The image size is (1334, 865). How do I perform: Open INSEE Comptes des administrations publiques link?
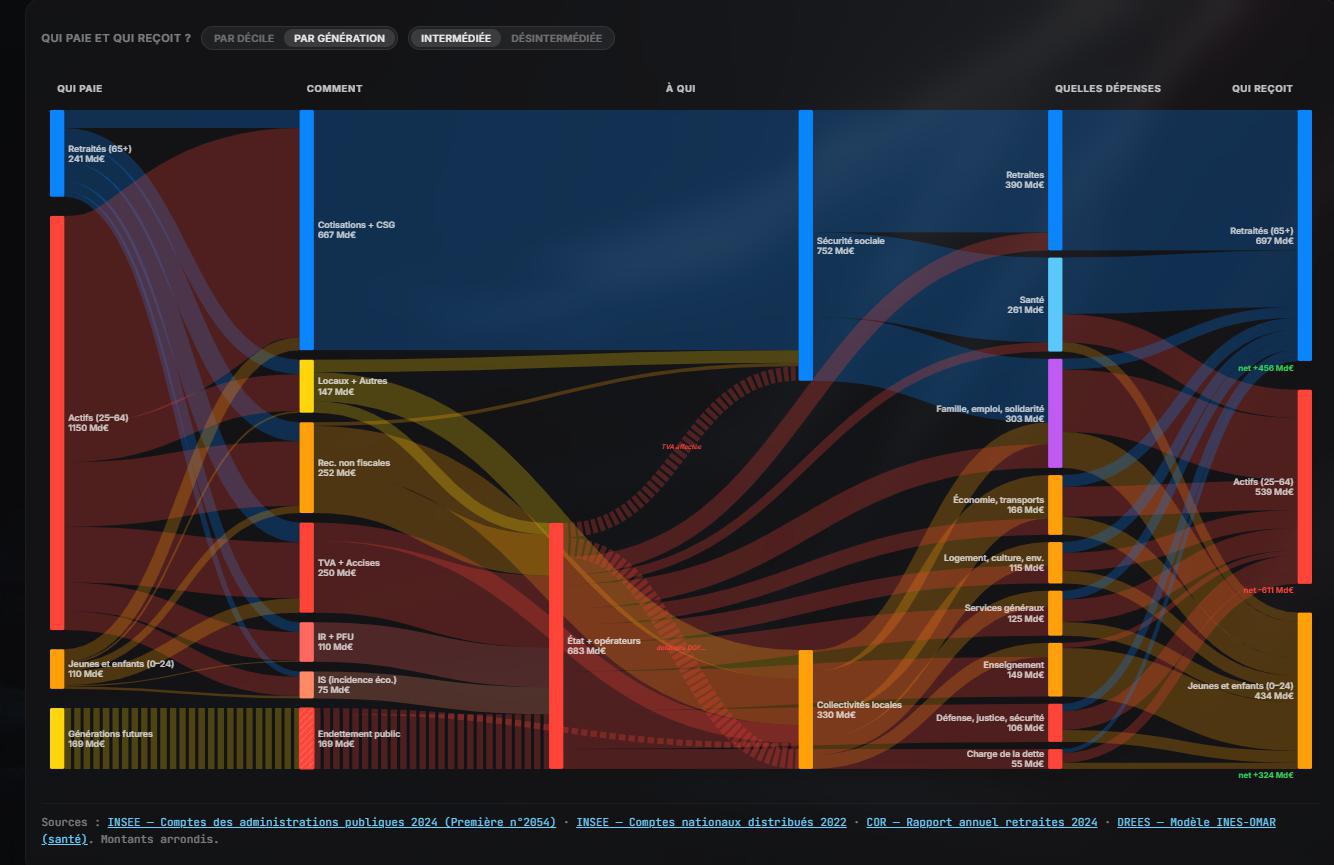331,822
